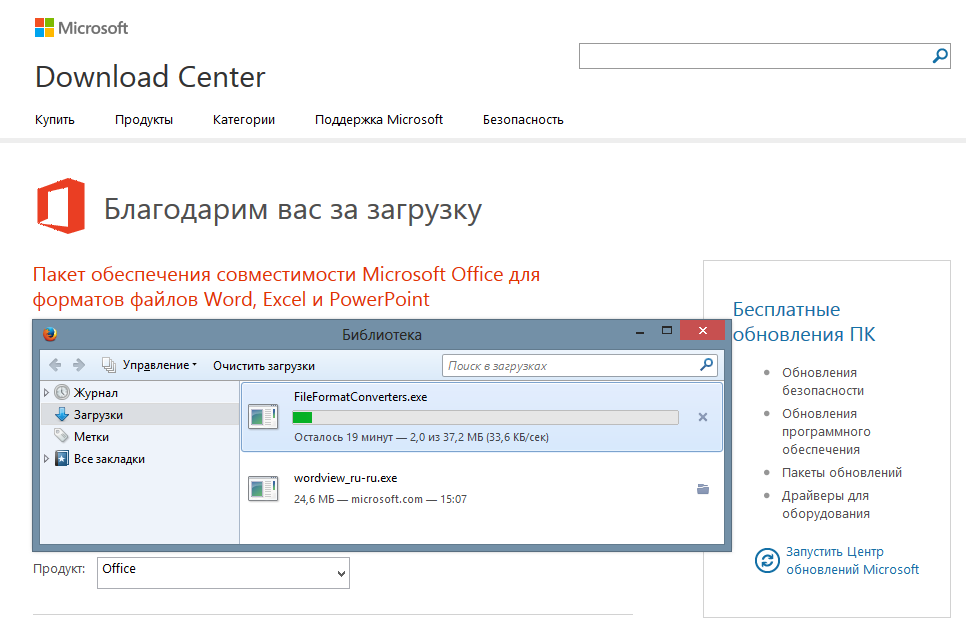Click the red Office logo icon
966x620 pixels.
[60, 205]
